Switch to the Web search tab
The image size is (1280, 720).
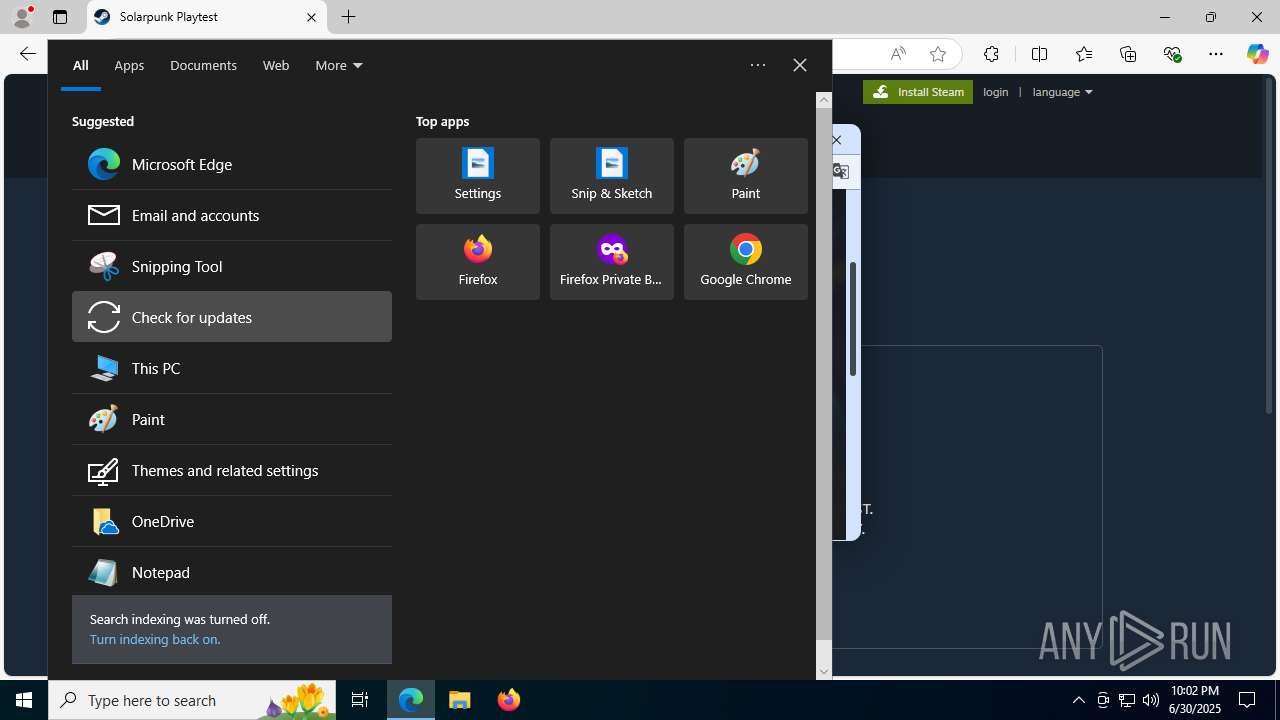click(x=276, y=65)
